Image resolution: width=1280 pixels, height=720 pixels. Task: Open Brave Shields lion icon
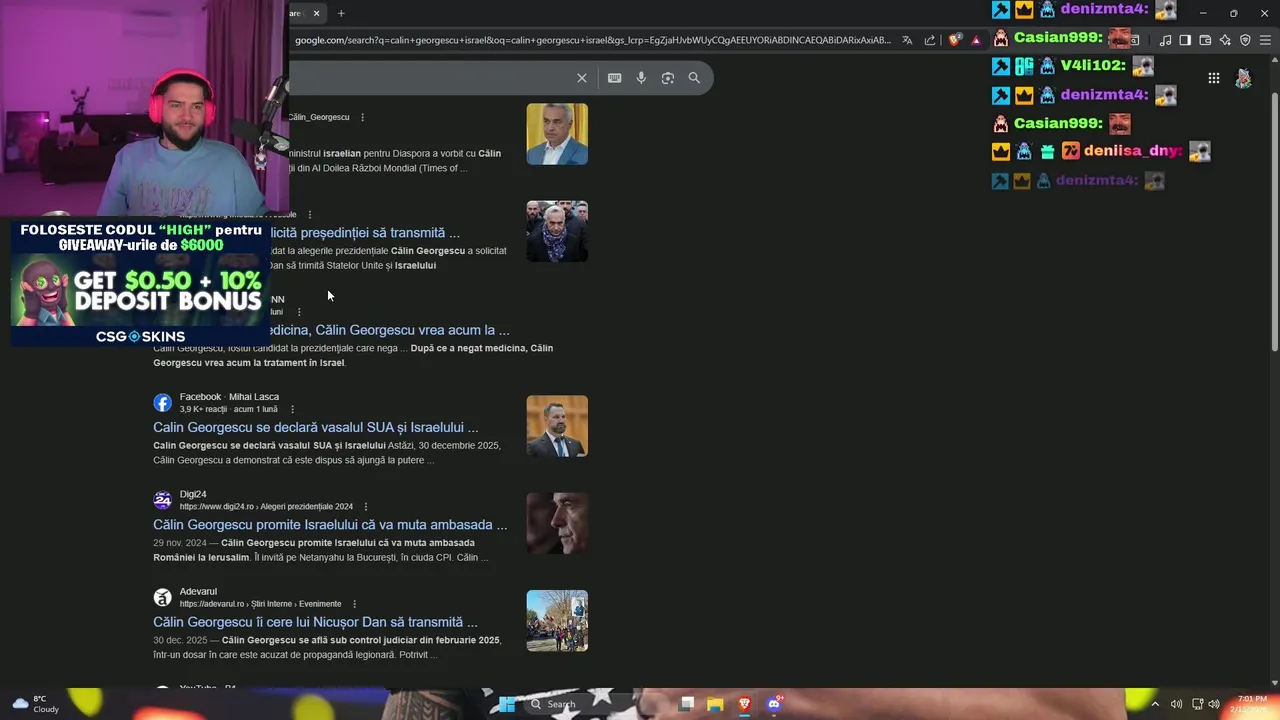click(x=954, y=40)
